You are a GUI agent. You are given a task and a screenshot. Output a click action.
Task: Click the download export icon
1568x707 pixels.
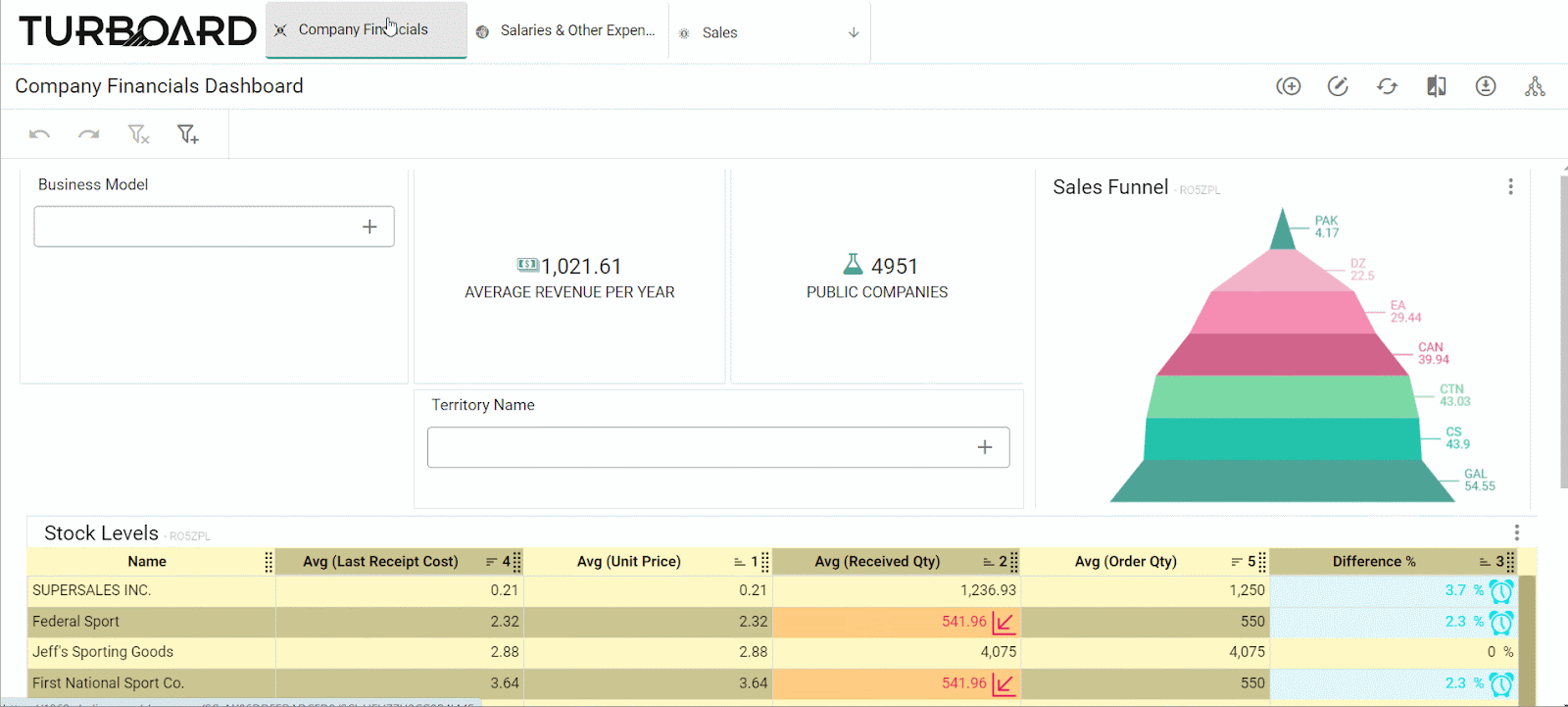pyautogui.click(x=1486, y=86)
